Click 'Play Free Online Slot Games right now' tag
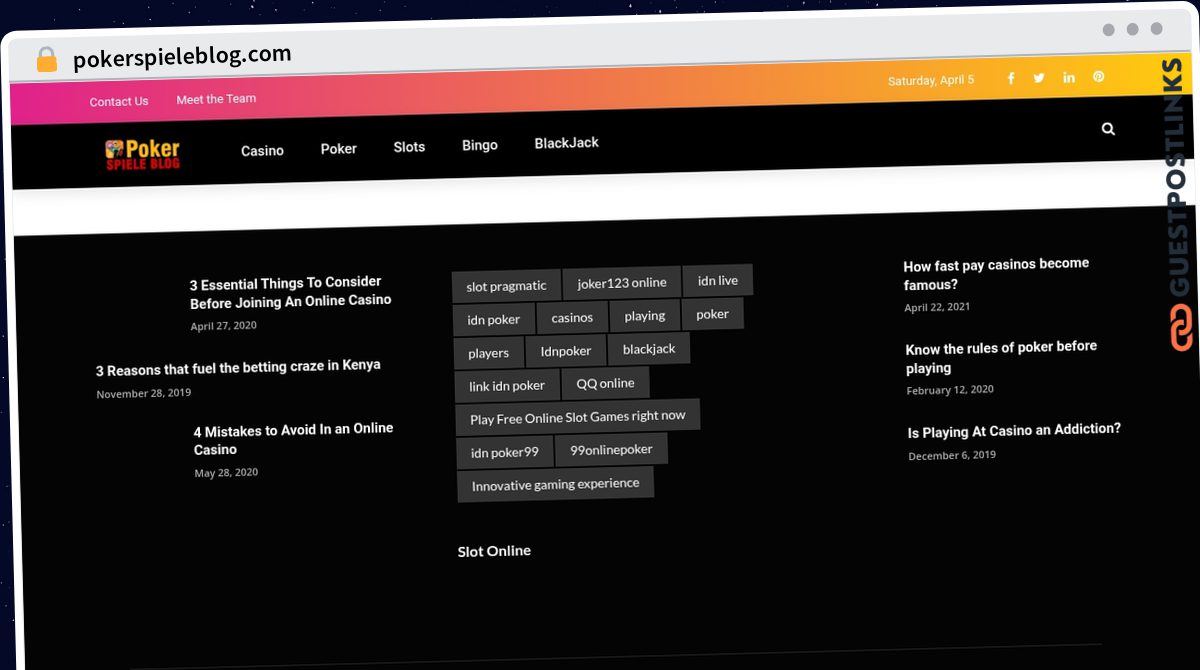 pyautogui.click(x=578, y=417)
